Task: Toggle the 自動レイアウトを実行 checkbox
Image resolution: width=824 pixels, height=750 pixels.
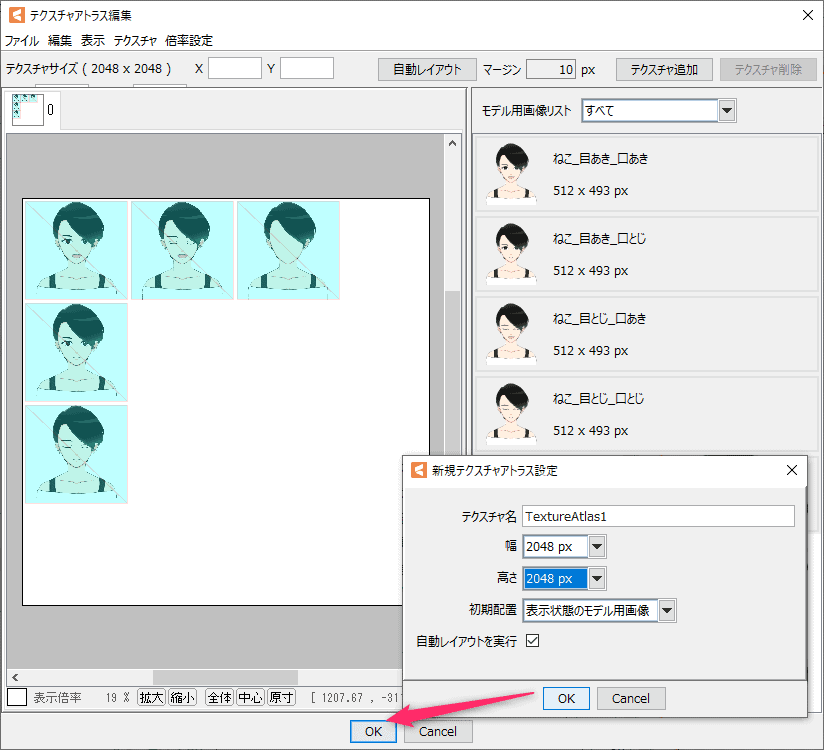Action: [x=532, y=641]
